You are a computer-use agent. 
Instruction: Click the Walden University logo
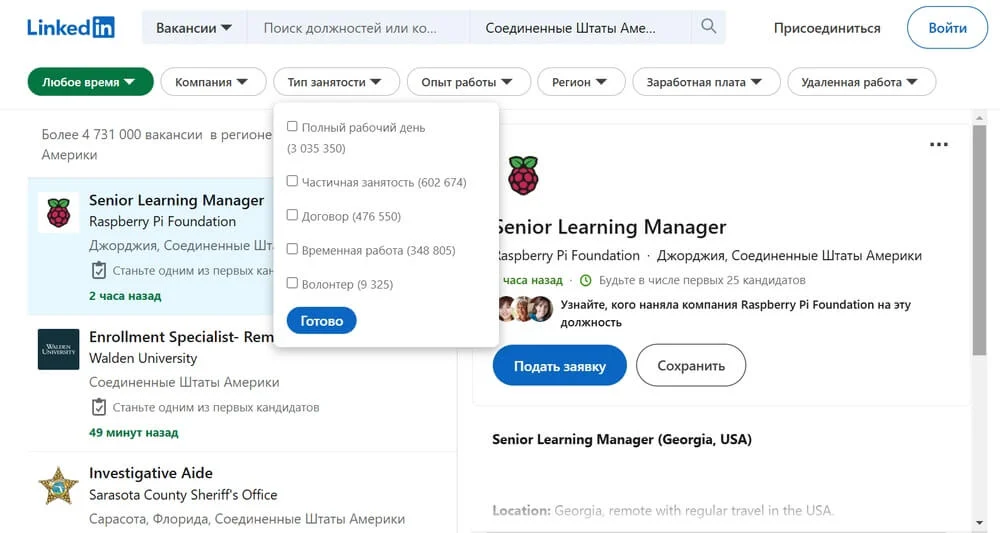click(58, 349)
